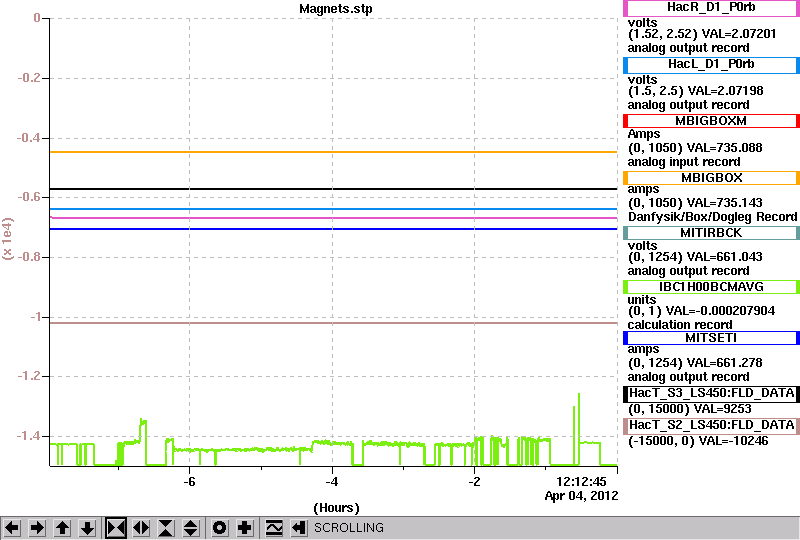Click the (Hours) x-axis label

[x=336, y=508]
